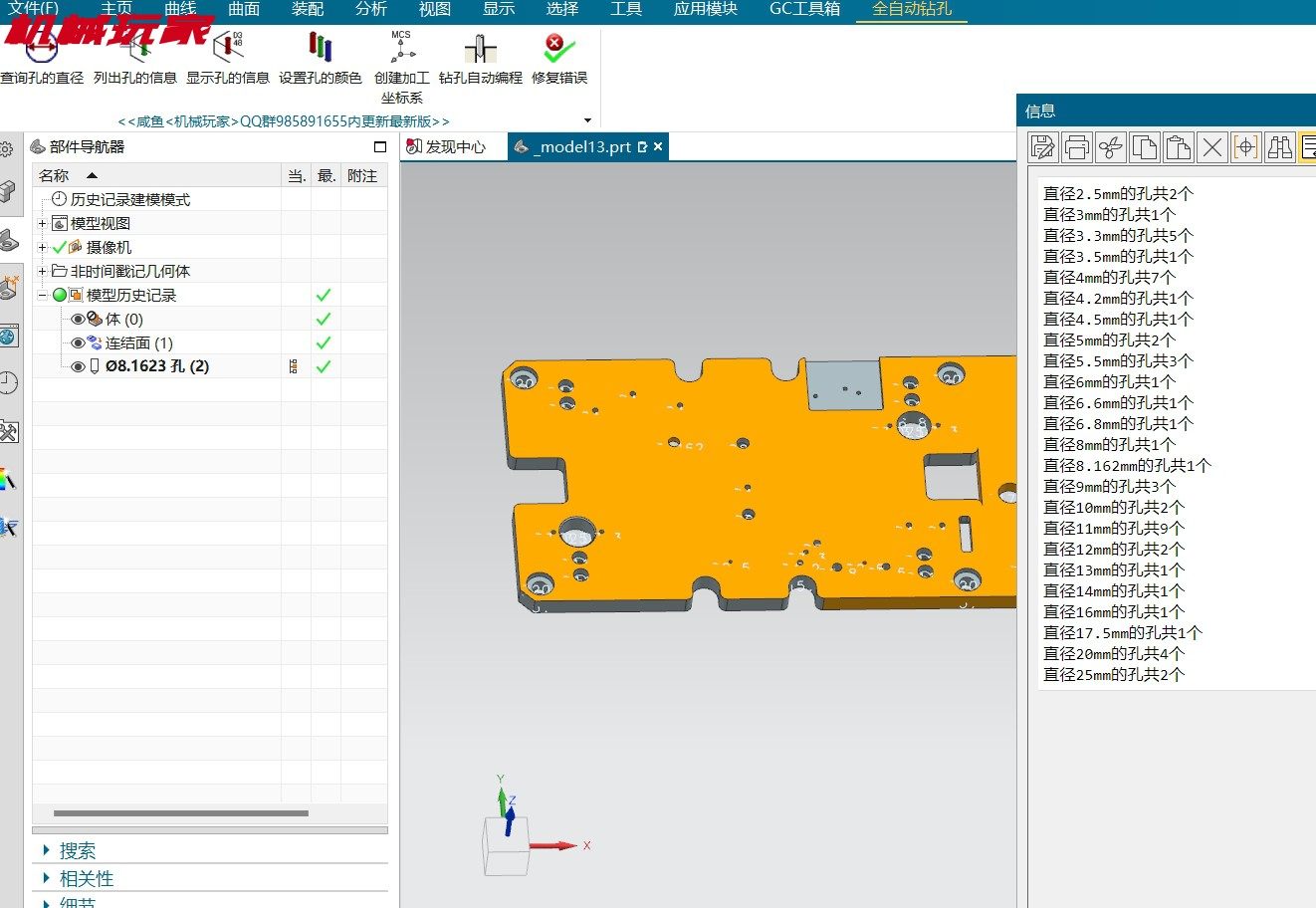Click the navigator horizontal scrollbar

pos(181,813)
